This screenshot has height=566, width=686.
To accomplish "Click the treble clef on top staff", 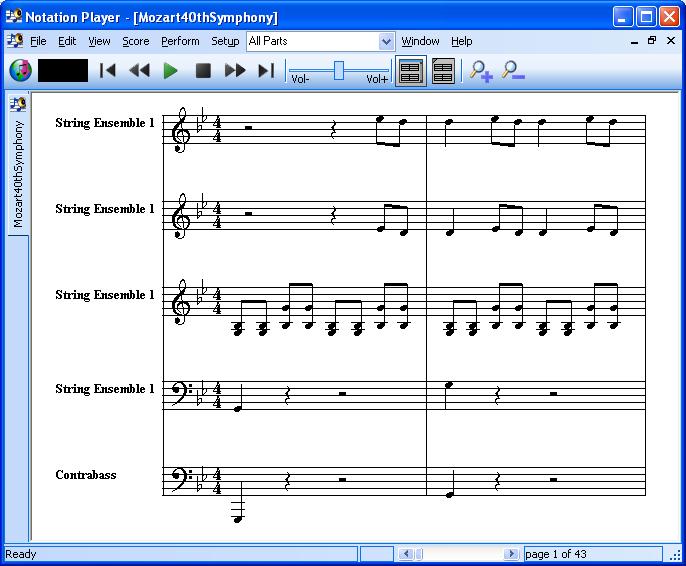I will pyautogui.click(x=180, y=130).
